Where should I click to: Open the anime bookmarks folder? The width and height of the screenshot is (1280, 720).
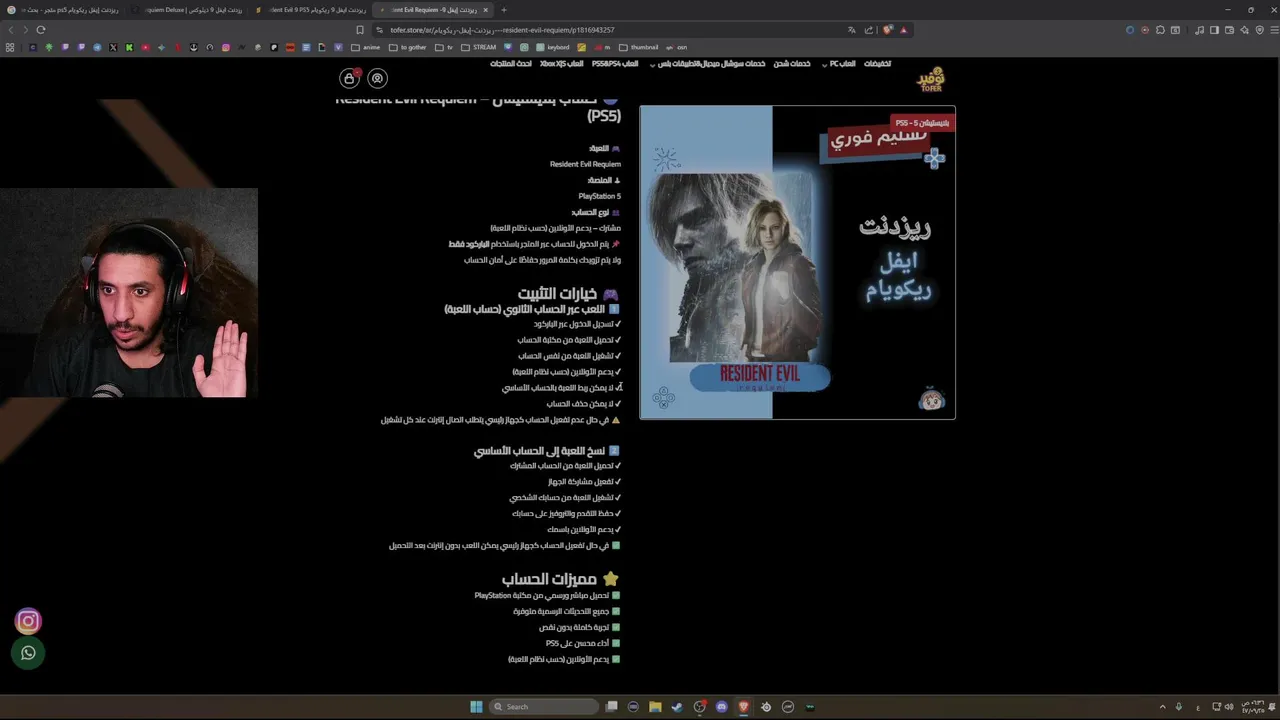tap(366, 47)
